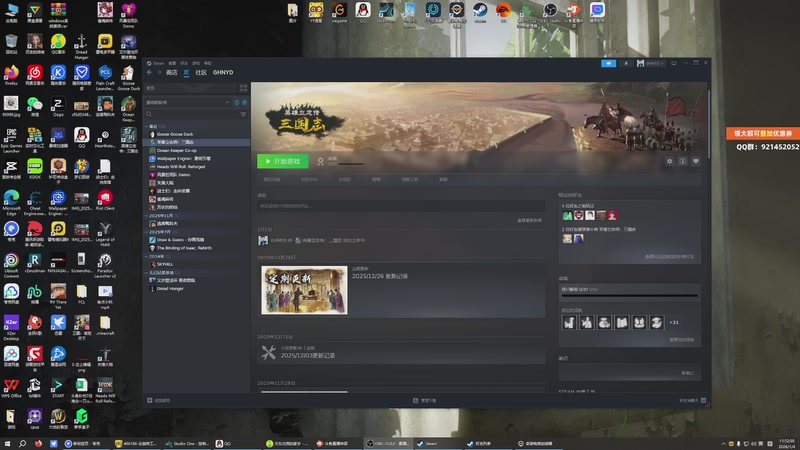Switch library to grid view icon
This screenshot has width=800, height=450.
point(243,88)
